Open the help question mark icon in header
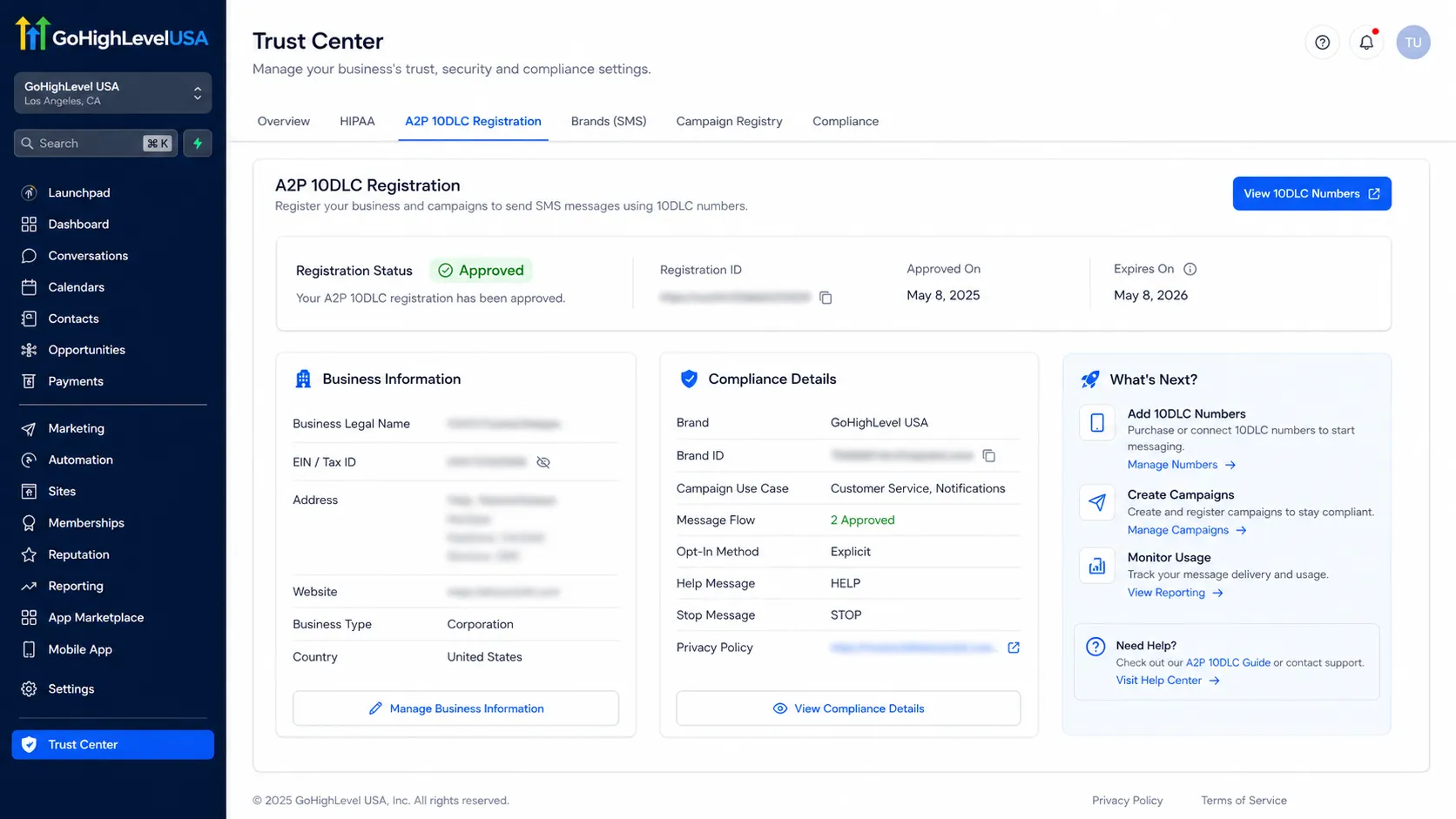 [x=1322, y=42]
